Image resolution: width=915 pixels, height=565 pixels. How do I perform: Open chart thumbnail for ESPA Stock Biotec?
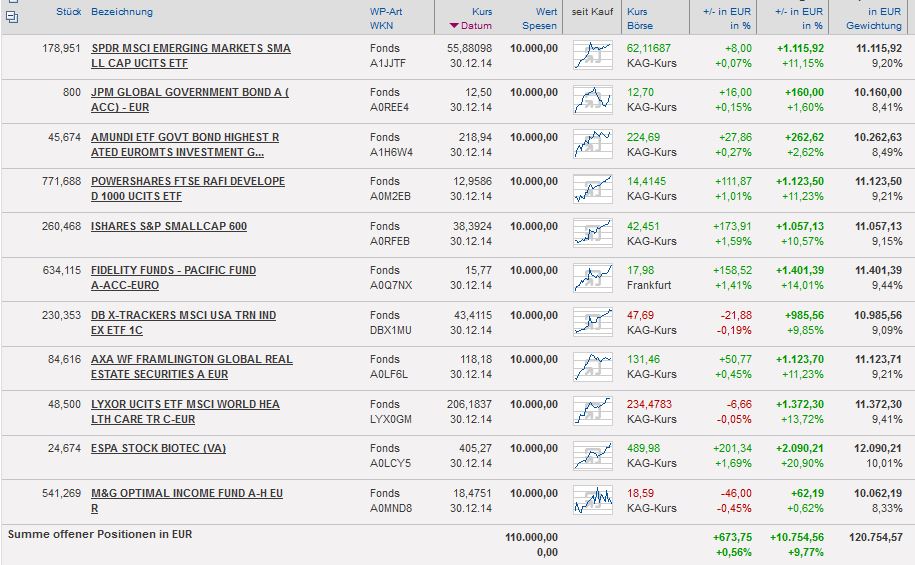593,455
